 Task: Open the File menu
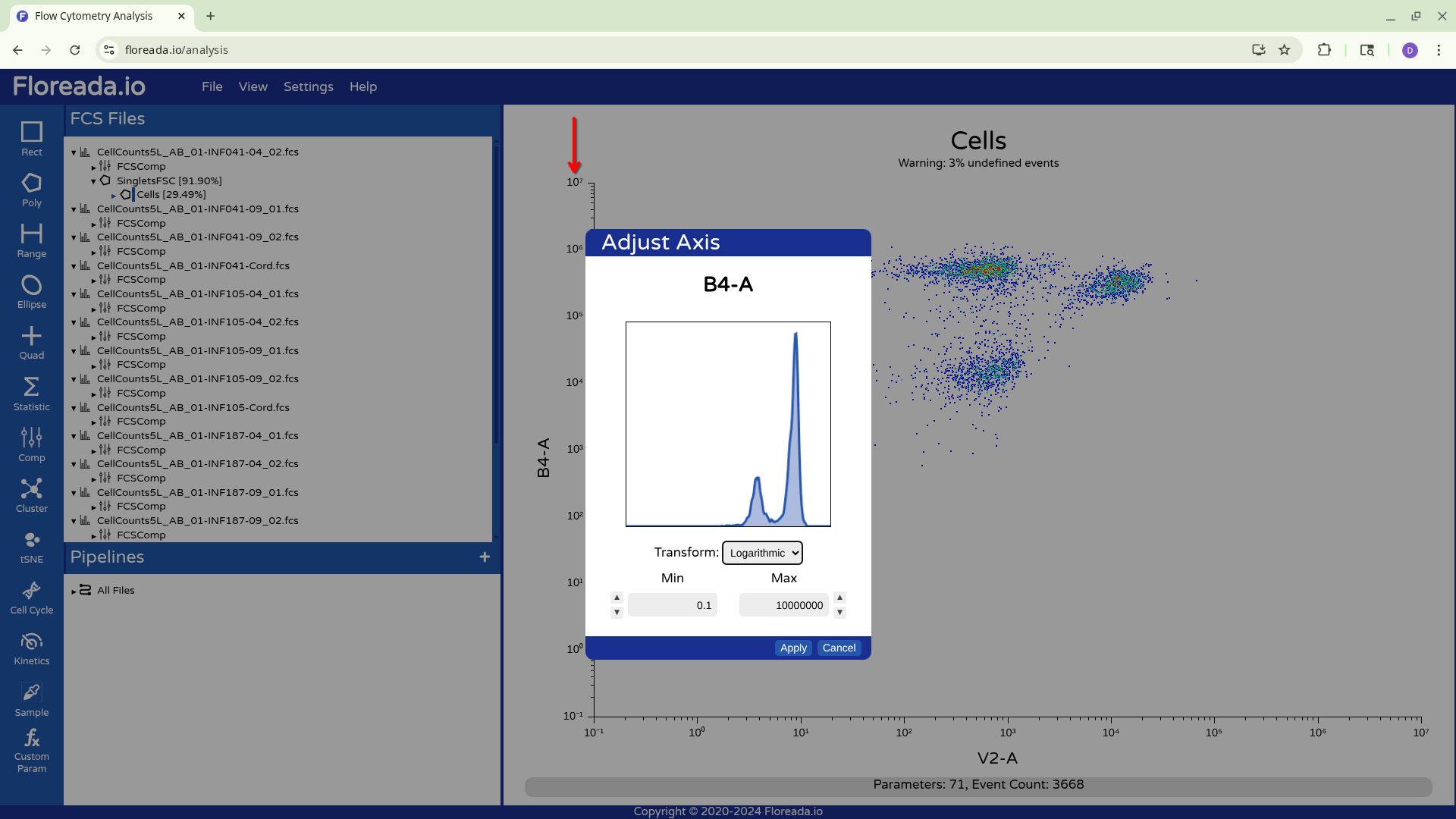pos(212,86)
